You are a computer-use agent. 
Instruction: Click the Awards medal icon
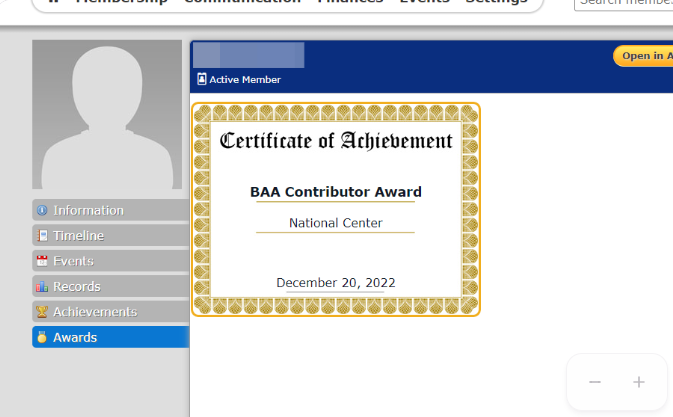pos(42,337)
